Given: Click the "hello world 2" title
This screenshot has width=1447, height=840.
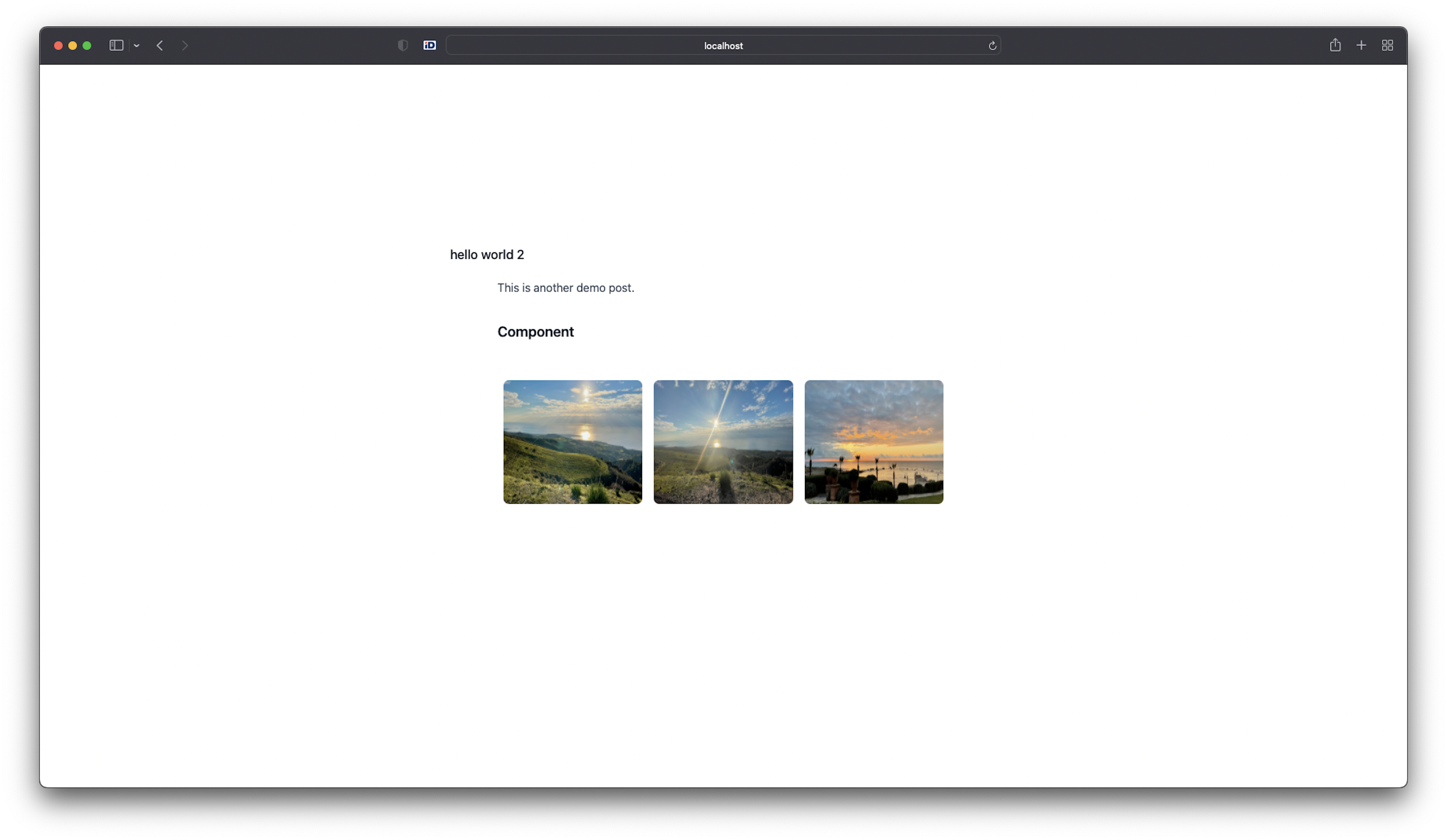Looking at the screenshot, I should (486, 254).
